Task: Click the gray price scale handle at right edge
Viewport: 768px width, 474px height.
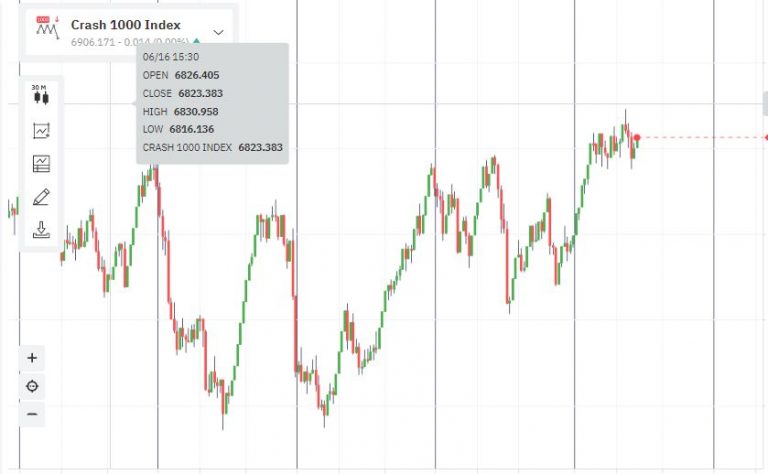Action: [765, 103]
